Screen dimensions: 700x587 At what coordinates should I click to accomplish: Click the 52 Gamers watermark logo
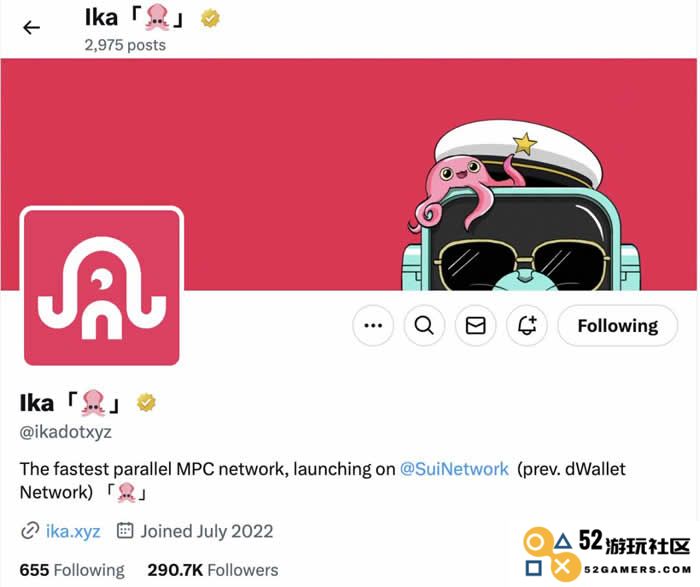(607, 554)
